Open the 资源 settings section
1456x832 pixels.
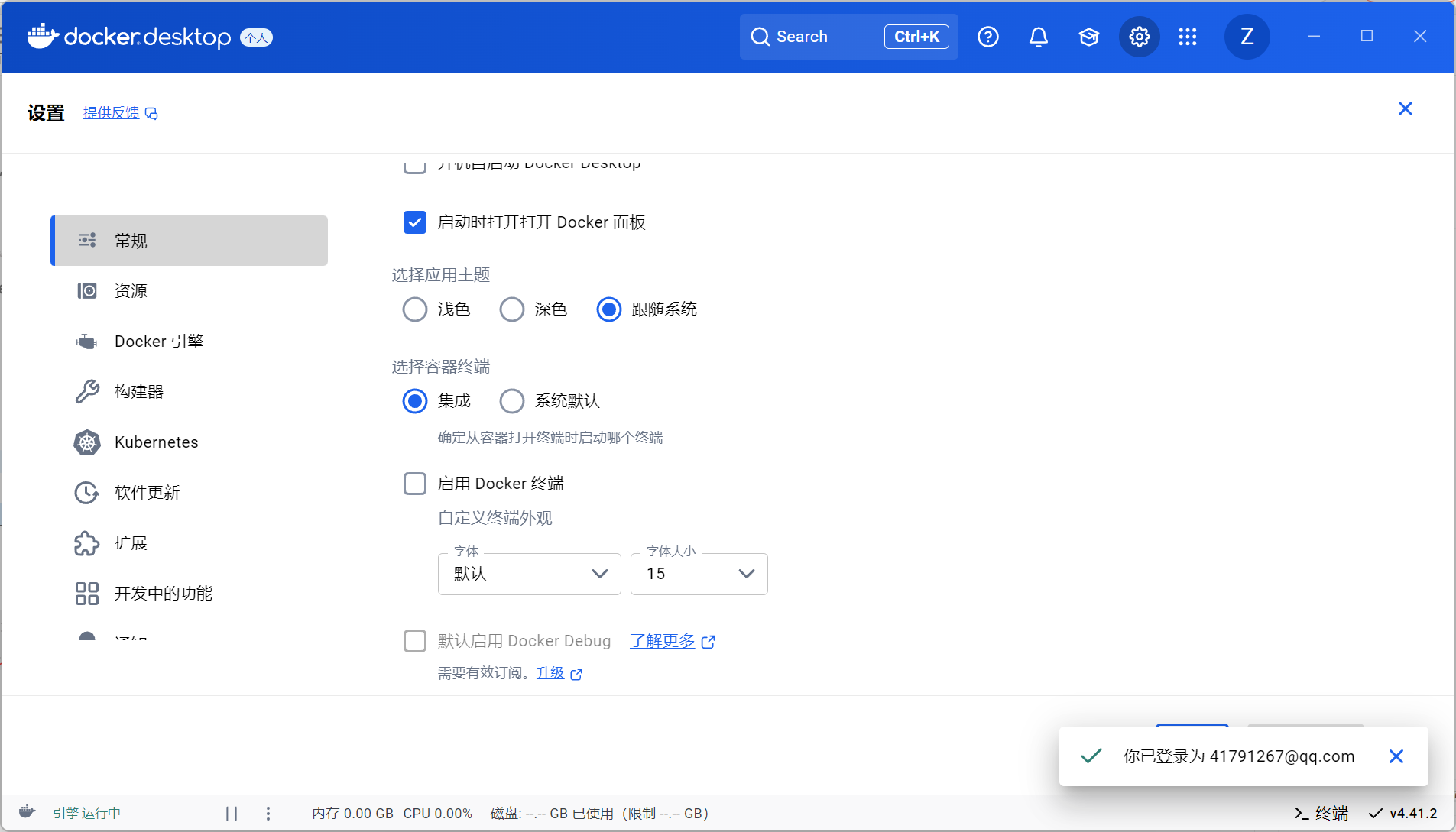190,291
